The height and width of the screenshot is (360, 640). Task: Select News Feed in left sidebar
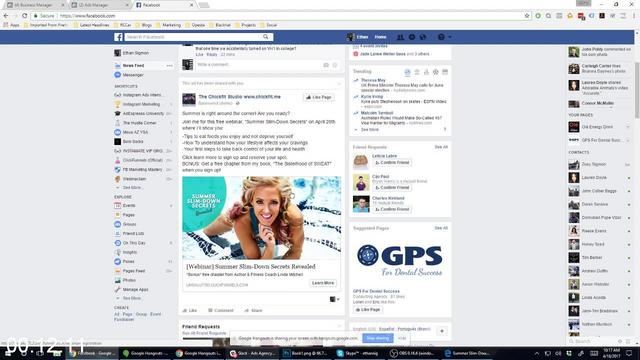click(133, 66)
